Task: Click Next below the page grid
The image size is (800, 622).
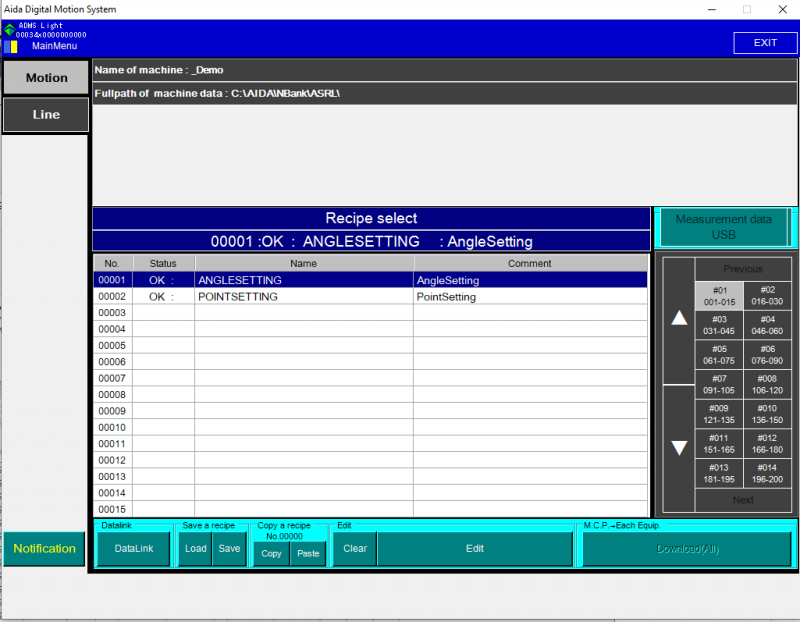Action: (x=742, y=498)
